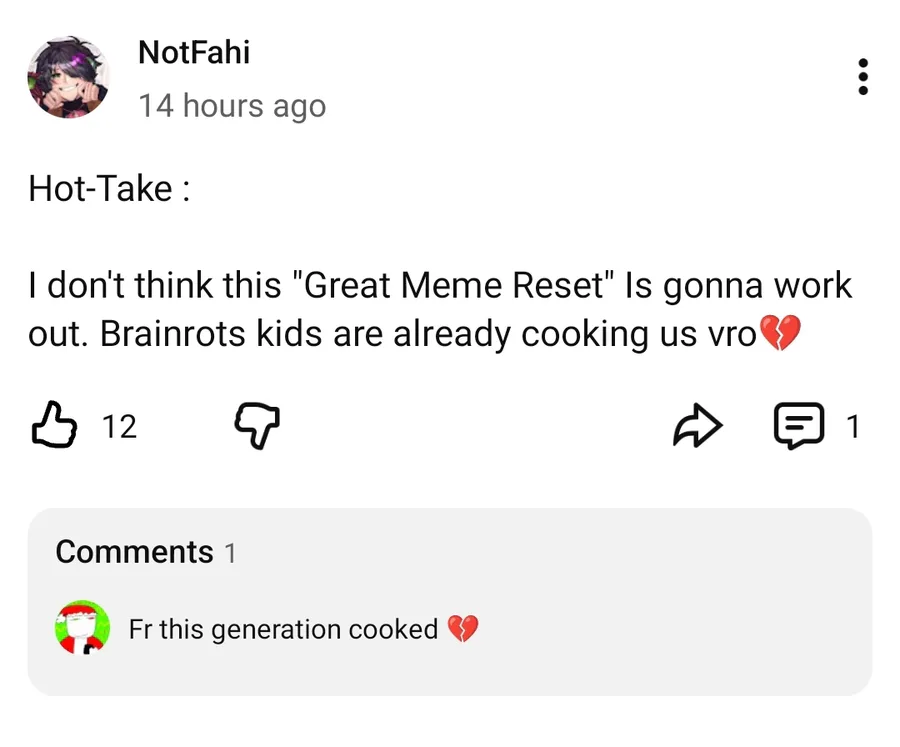
Task: Open the "Fr this generation cooked" comment
Action: pyautogui.click(x=283, y=629)
